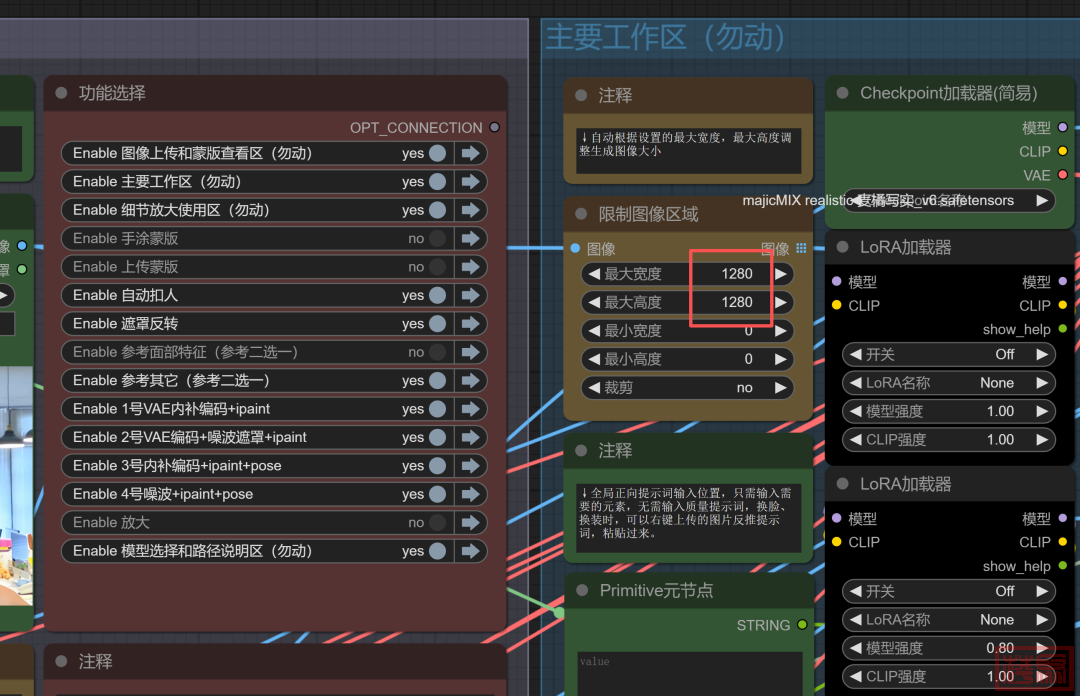Click the collapse dot on 限制图像区域 node
Image resolution: width=1080 pixels, height=696 pixels.
581,215
